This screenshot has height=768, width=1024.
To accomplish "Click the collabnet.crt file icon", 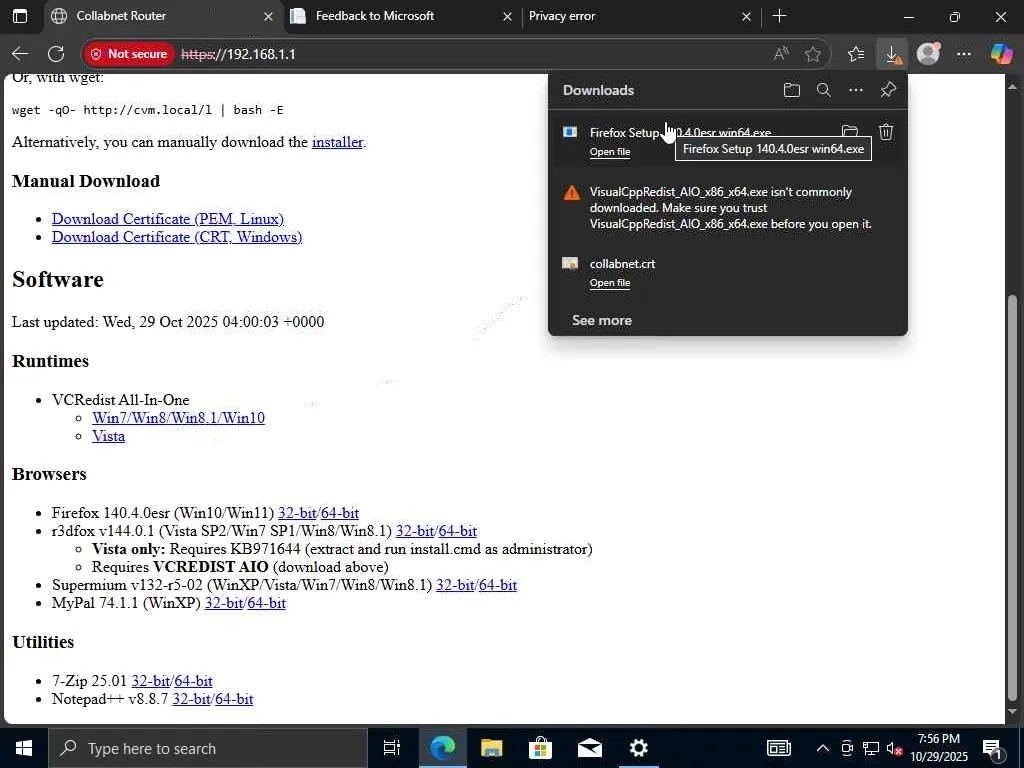I will 570,264.
